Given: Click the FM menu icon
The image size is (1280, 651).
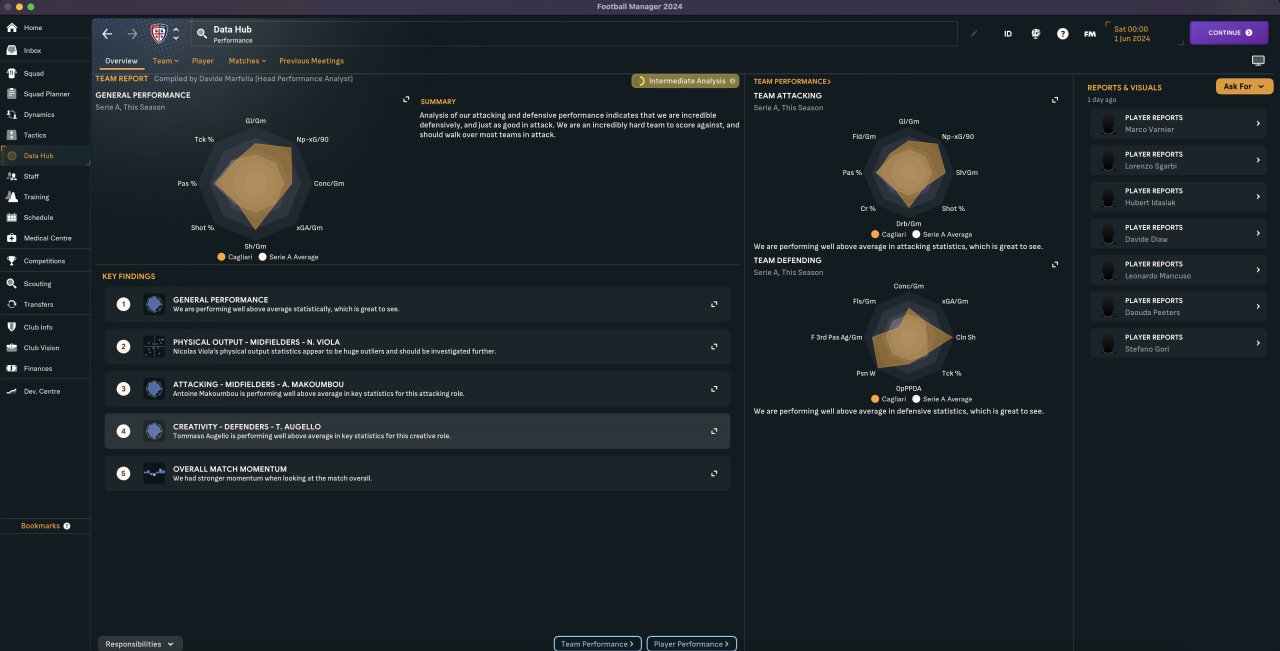Looking at the screenshot, I should point(1090,33).
